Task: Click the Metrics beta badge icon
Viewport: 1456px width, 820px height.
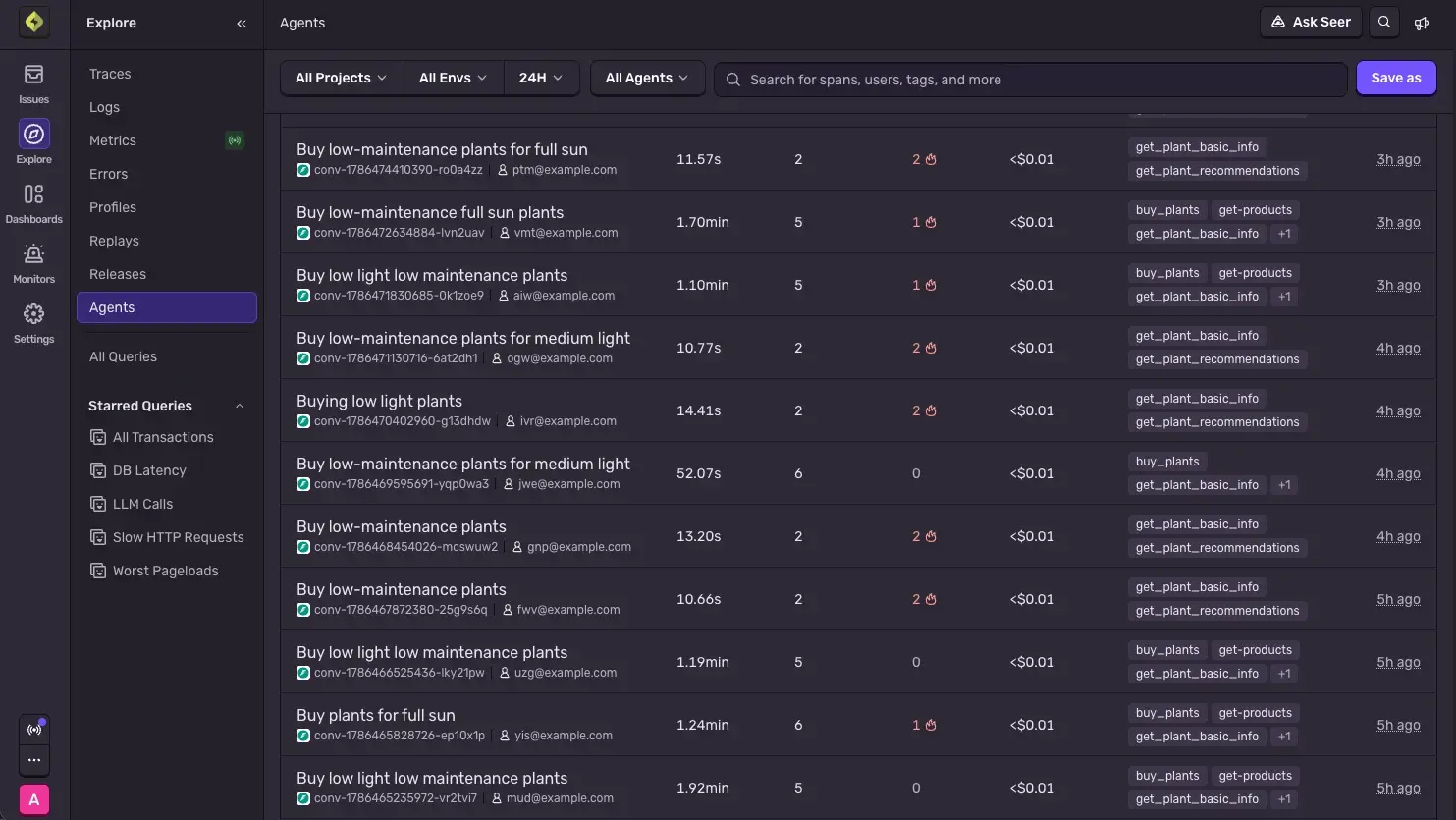Action: pos(235,140)
